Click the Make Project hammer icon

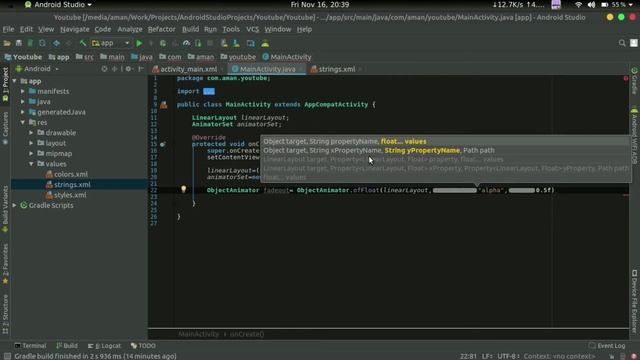(x=83, y=43)
